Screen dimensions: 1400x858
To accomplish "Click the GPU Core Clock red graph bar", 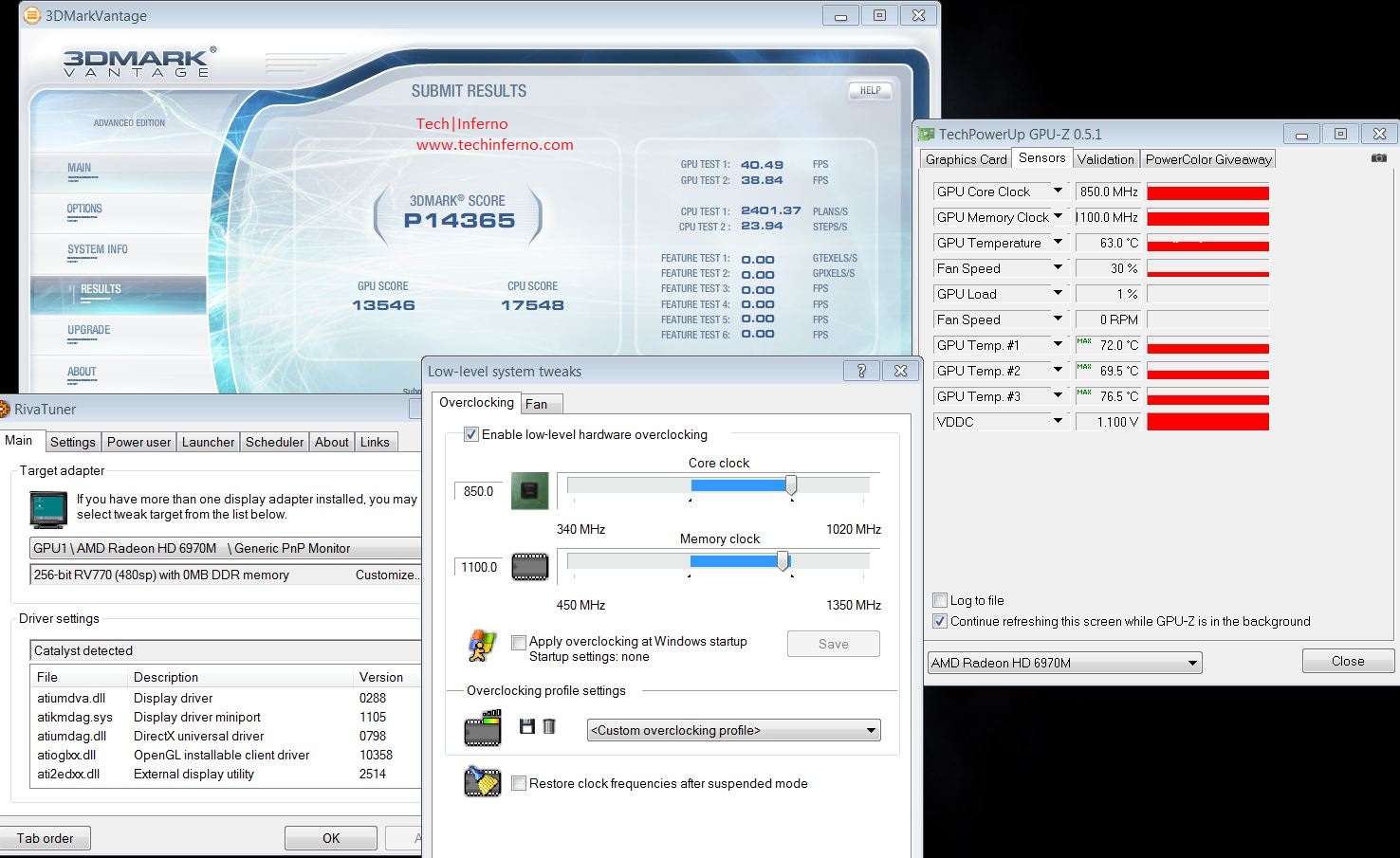I will 1207,192.
